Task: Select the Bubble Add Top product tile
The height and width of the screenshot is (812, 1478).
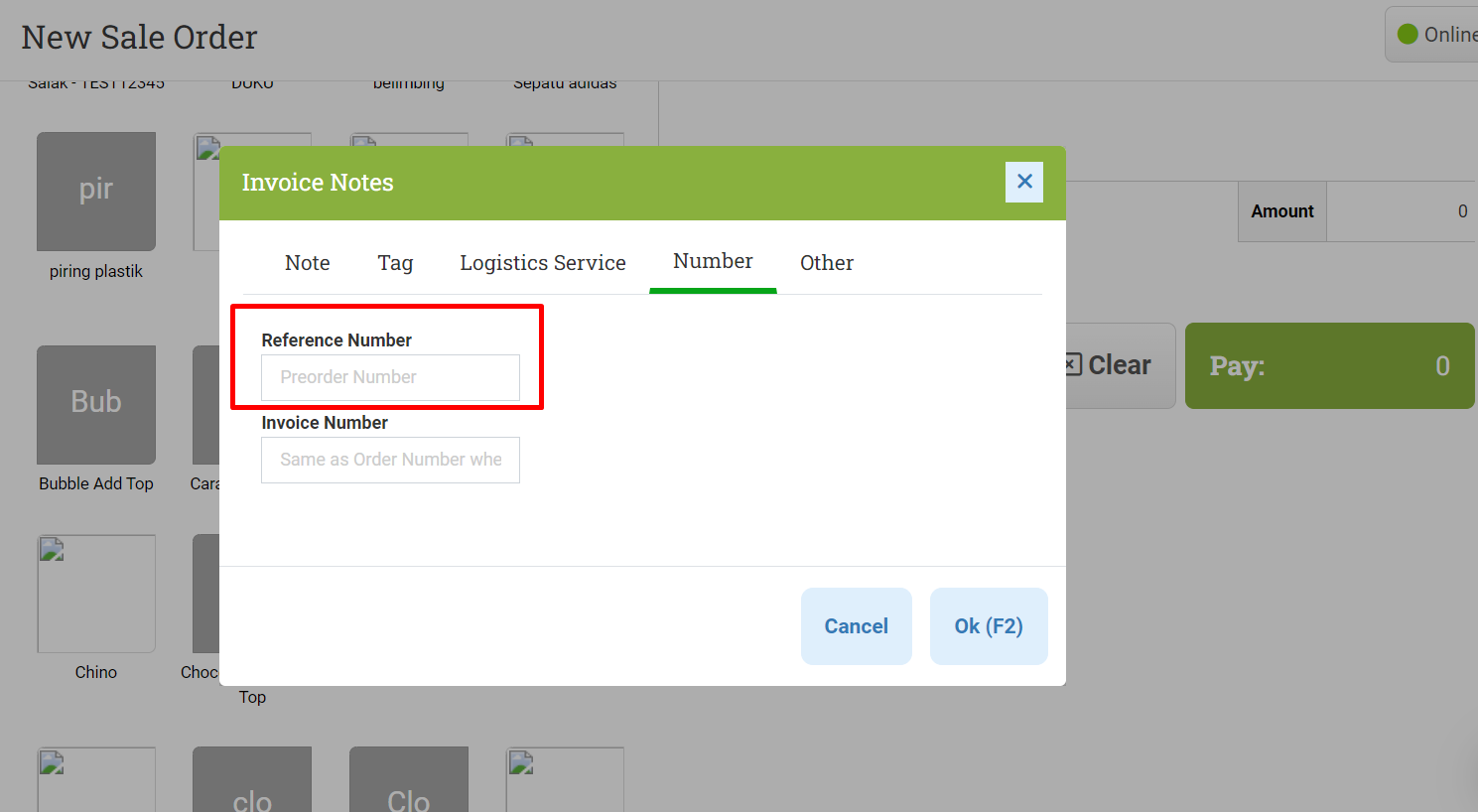Action: point(96,405)
